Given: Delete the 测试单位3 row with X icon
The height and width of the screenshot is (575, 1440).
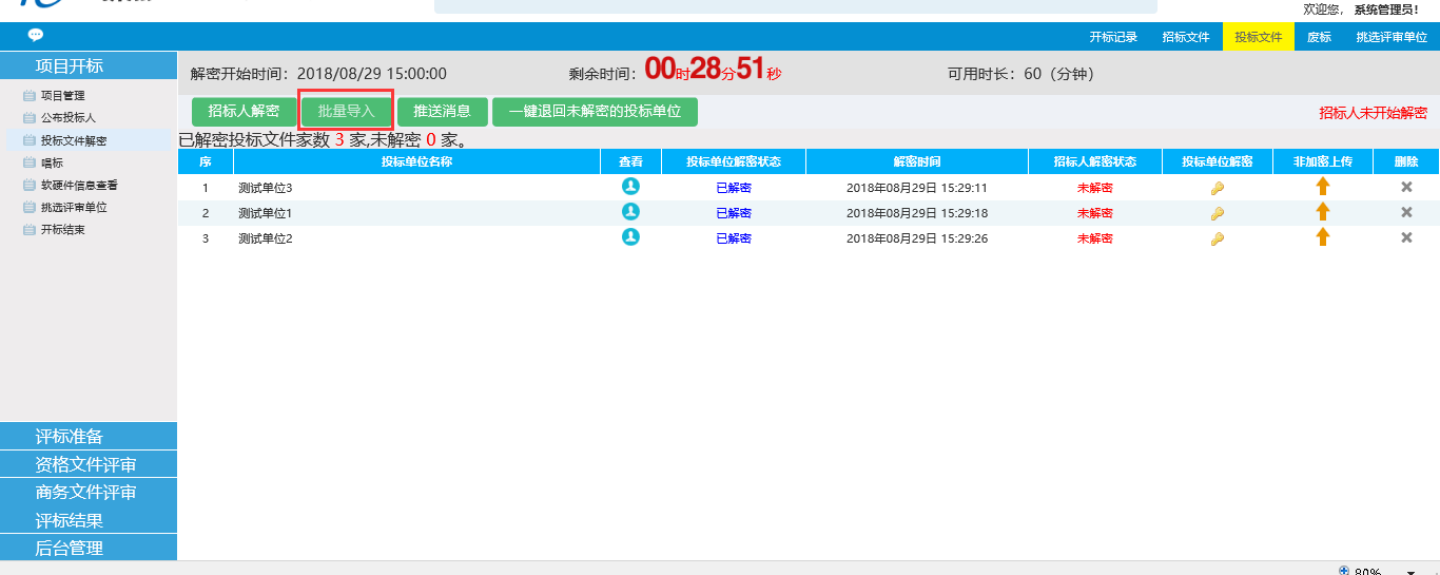Looking at the screenshot, I should (x=1406, y=187).
